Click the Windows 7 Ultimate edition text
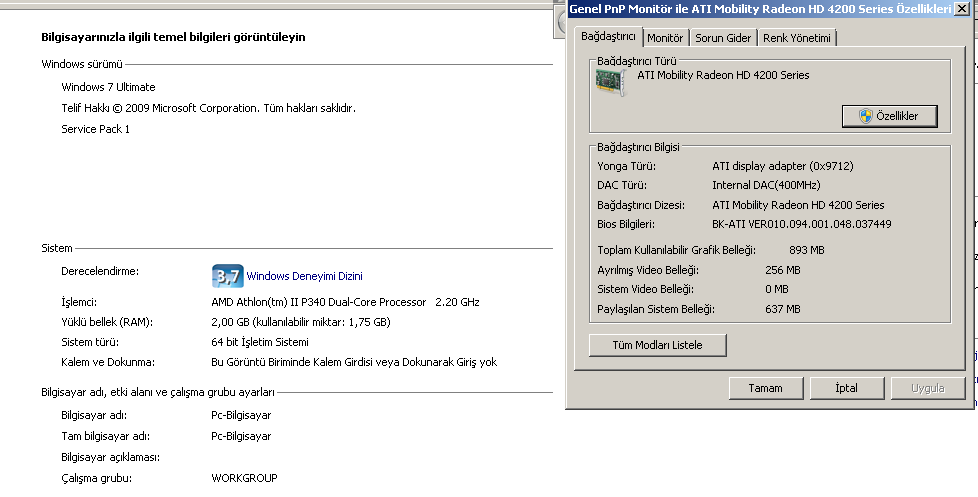Image resolution: width=978 pixels, height=497 pixels. (108, 87)
